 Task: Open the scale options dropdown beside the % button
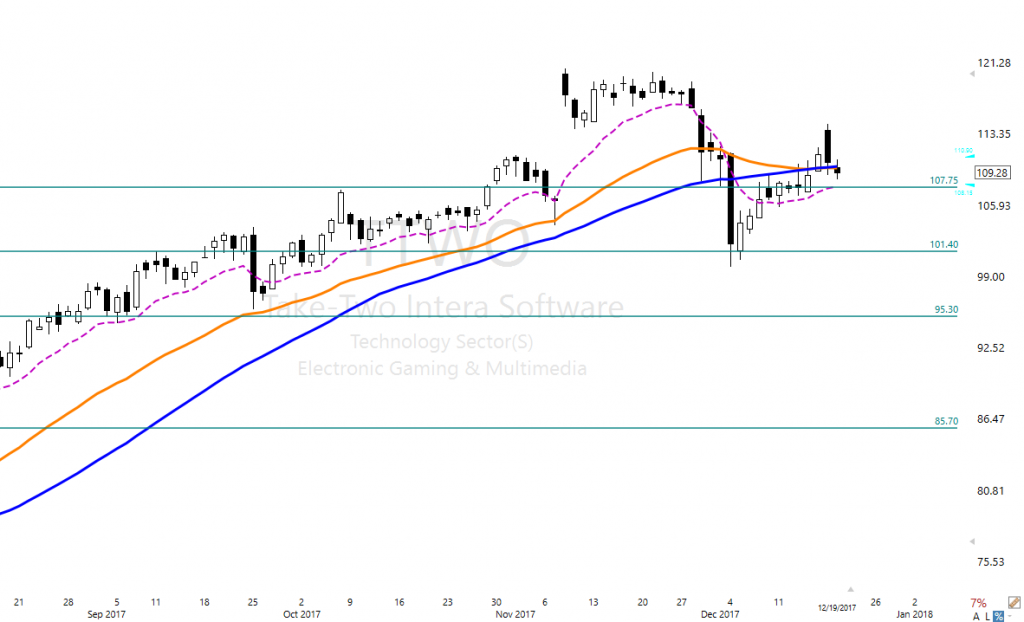pos(1009,616)
